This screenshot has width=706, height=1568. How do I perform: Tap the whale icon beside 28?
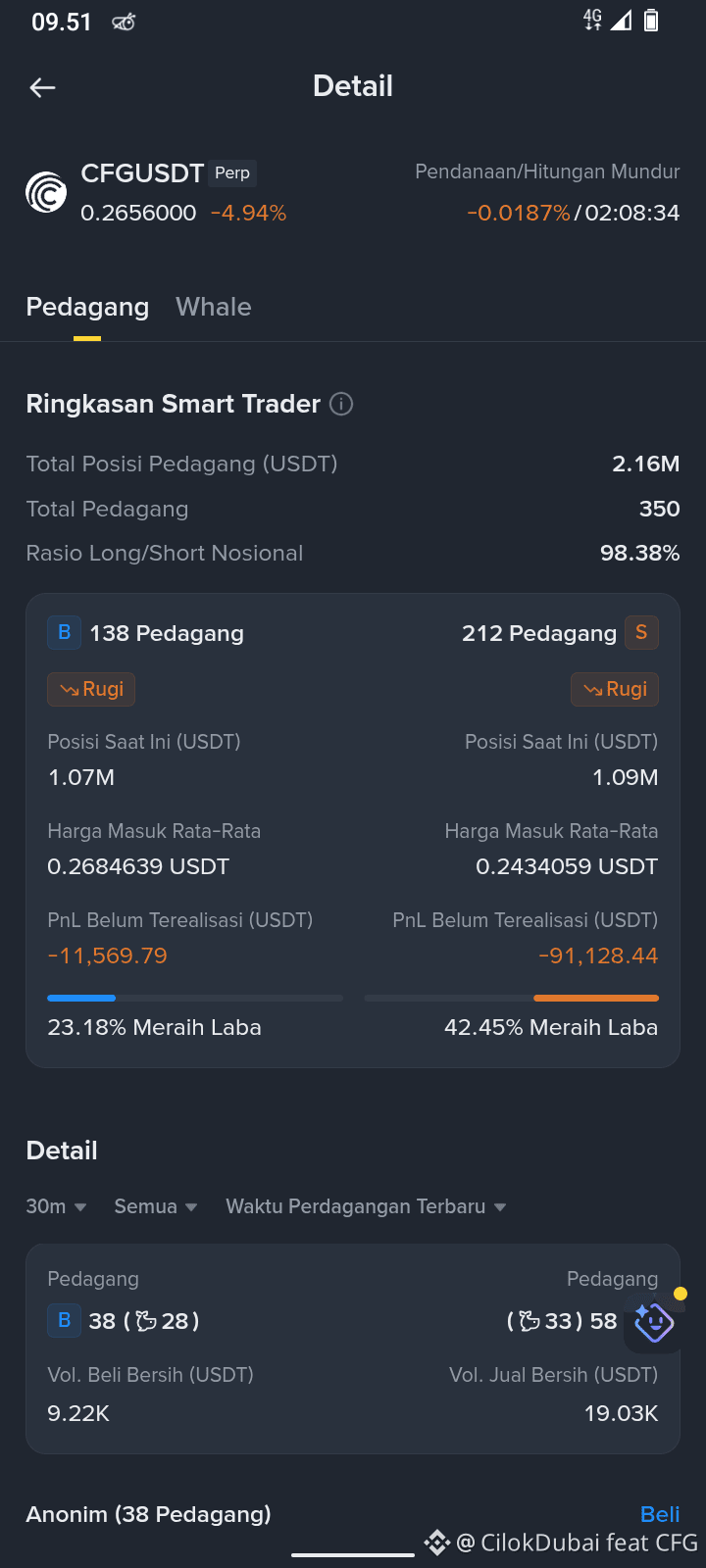146,1321
